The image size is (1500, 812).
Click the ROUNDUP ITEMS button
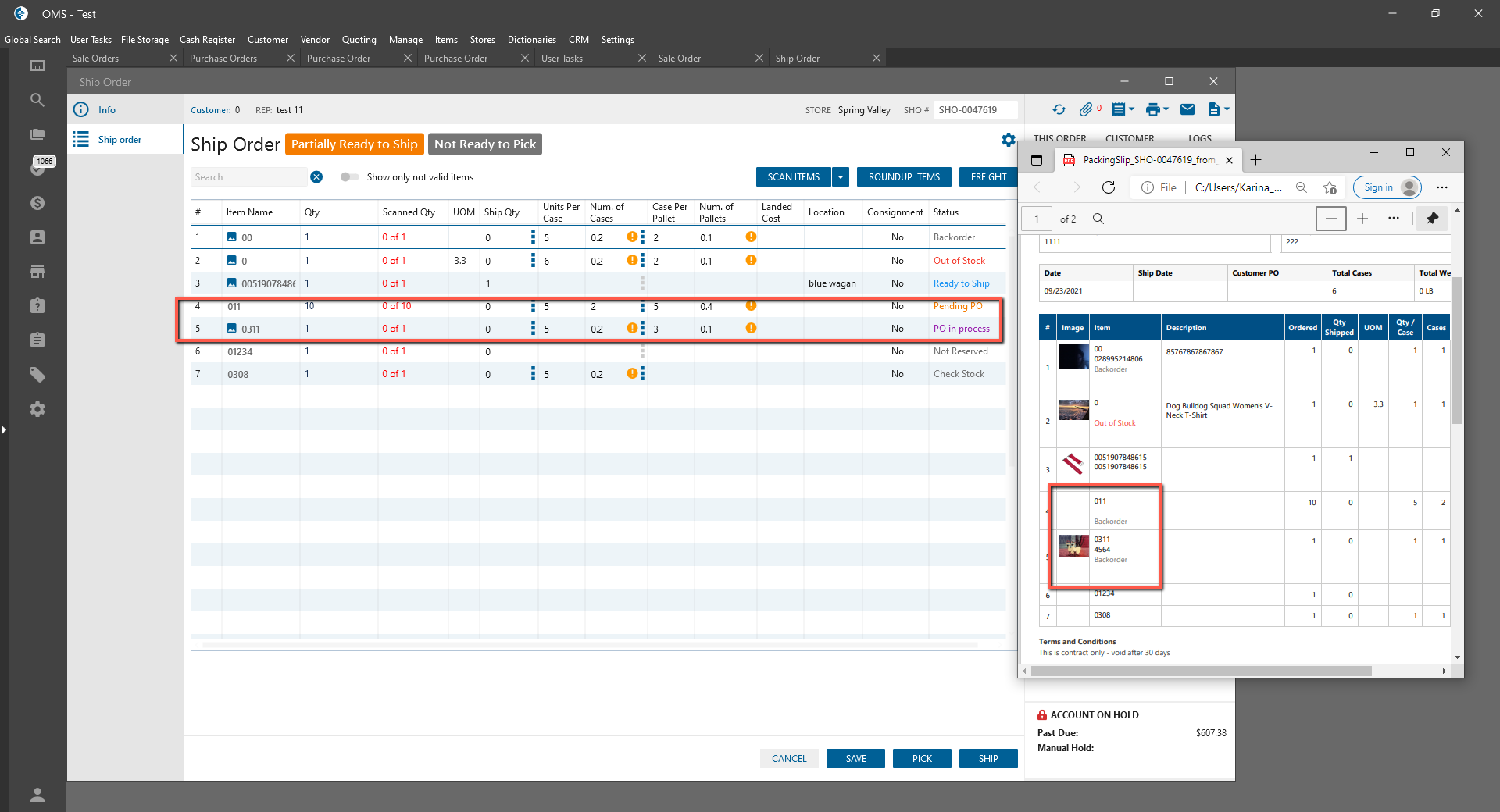[904, 177]
